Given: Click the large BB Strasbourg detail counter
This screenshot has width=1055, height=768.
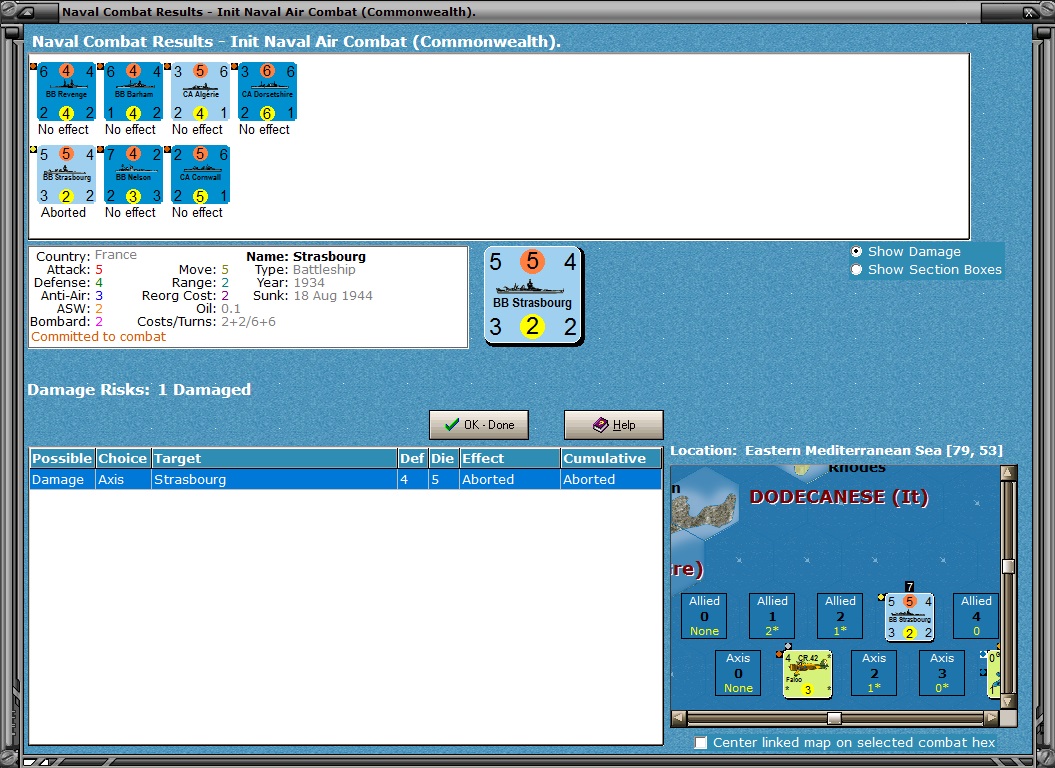Looking at the screenshot, I should [x=534, y=295].
